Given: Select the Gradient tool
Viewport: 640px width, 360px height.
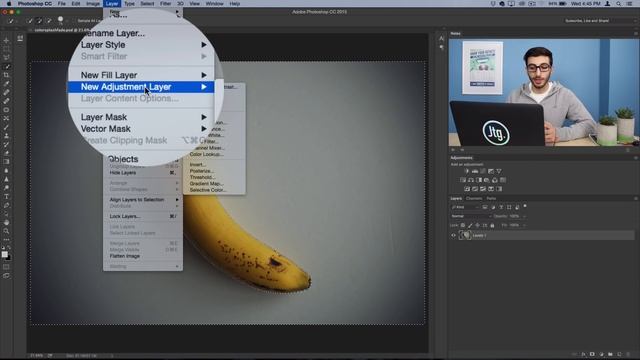Looking at the screenshot, I should 6,162.
